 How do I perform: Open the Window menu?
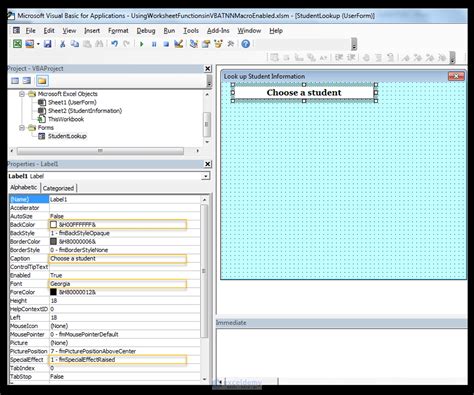tap(249, 31)
